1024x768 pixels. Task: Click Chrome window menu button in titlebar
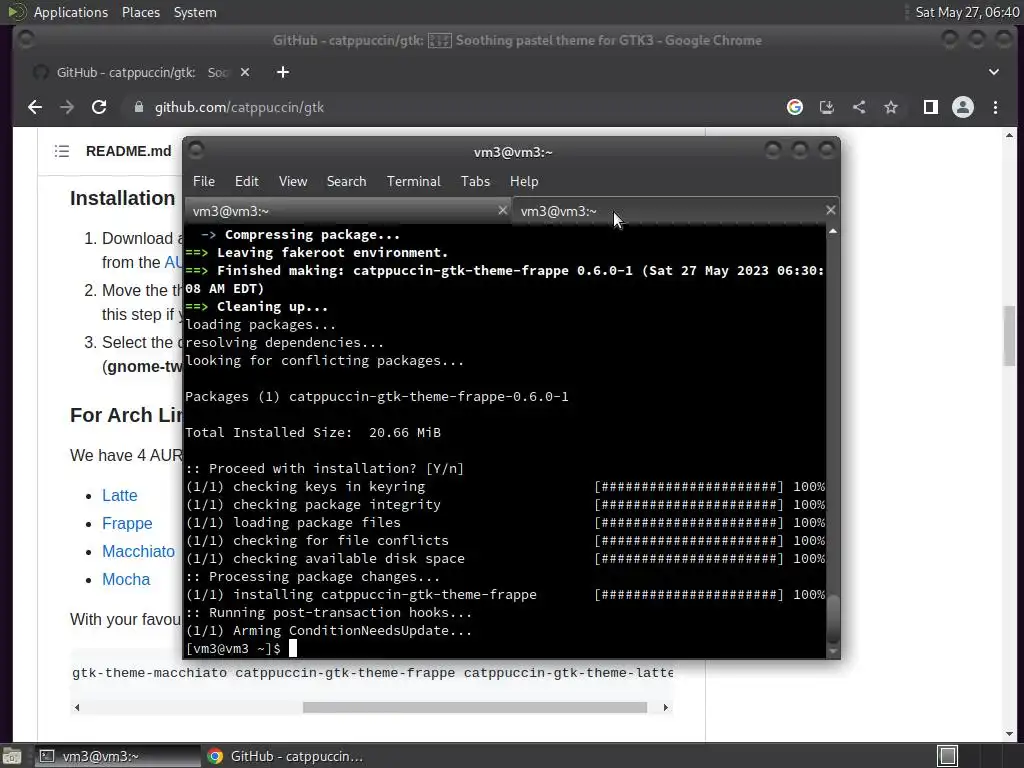[x=26, y=40]
